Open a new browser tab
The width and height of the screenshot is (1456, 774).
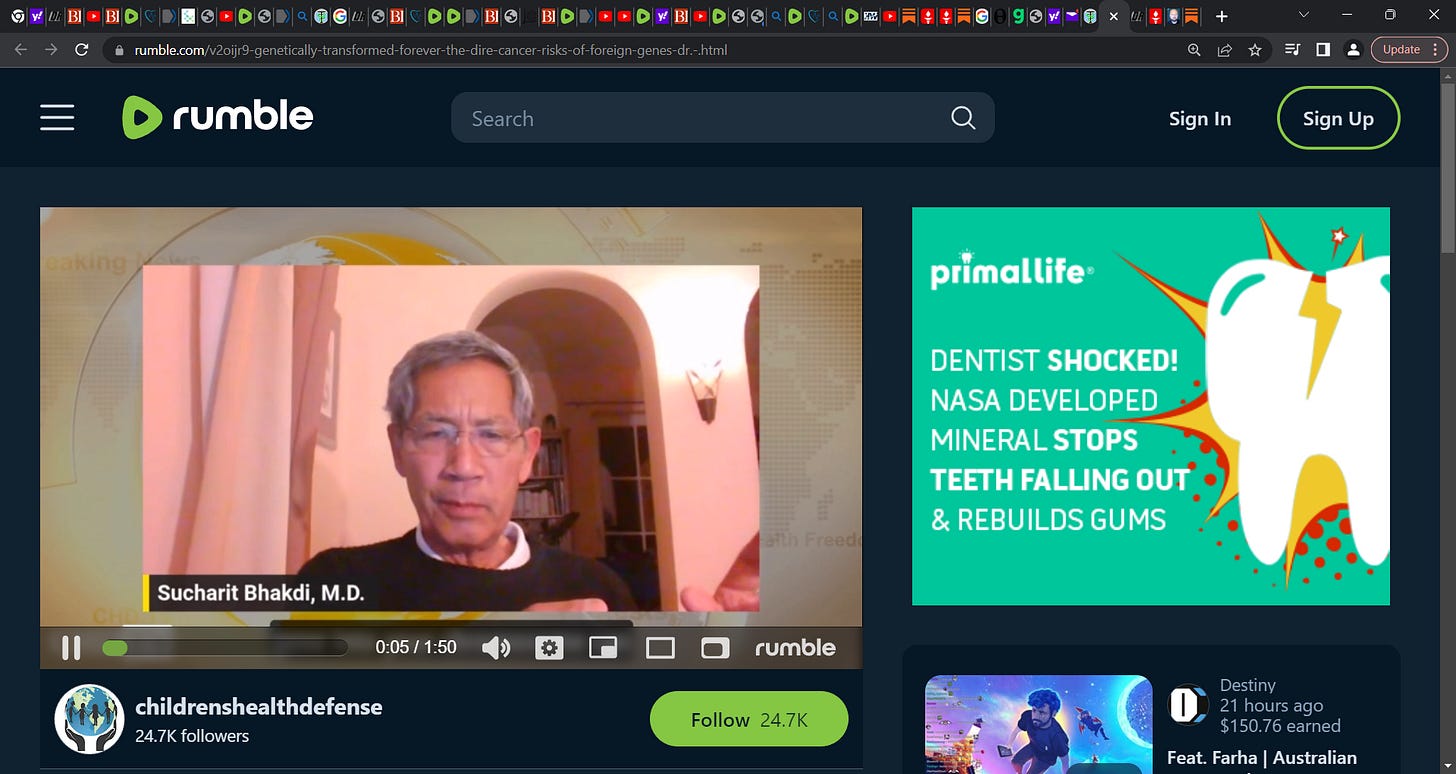point(1221,16)
